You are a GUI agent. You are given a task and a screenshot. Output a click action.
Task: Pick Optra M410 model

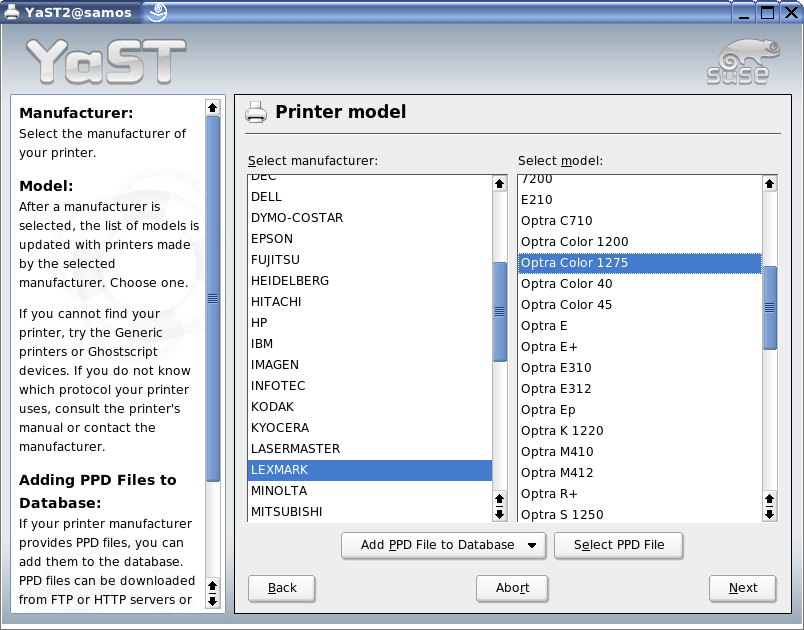[640, 452]
